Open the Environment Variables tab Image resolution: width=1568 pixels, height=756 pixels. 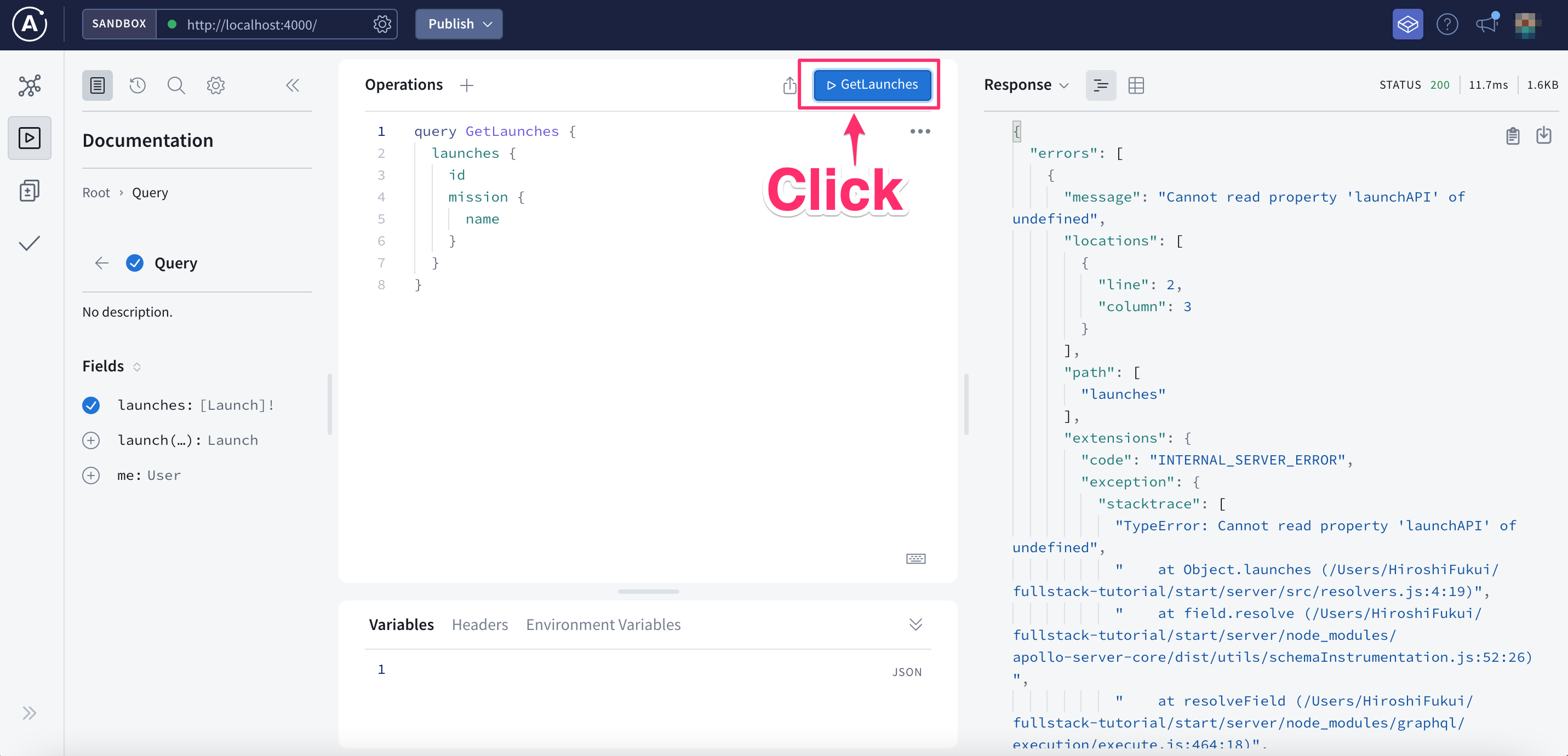(x=603, y=625)
